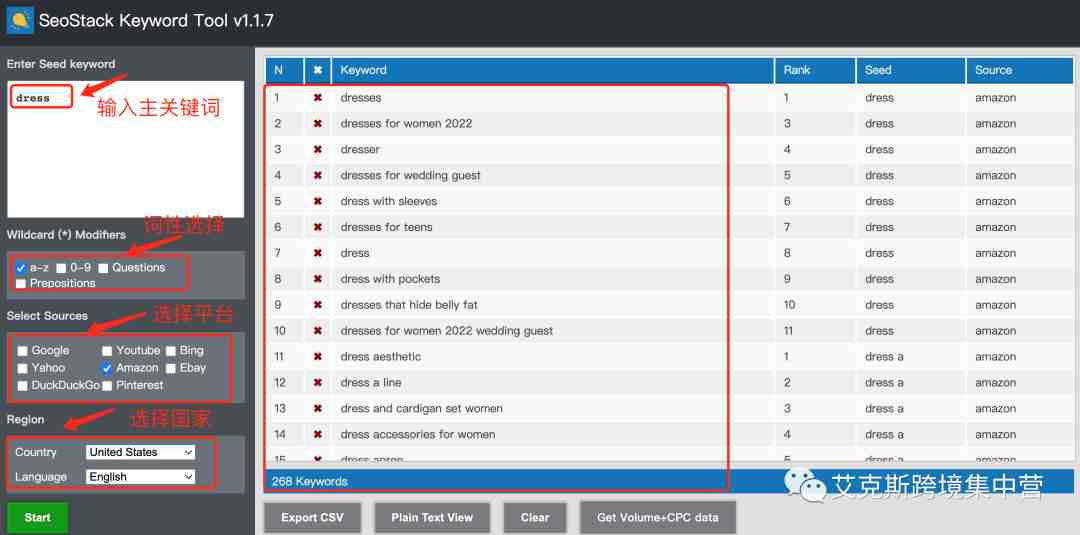Remove 'dress aesthetic' row X icon

click(x=318, y=357)
